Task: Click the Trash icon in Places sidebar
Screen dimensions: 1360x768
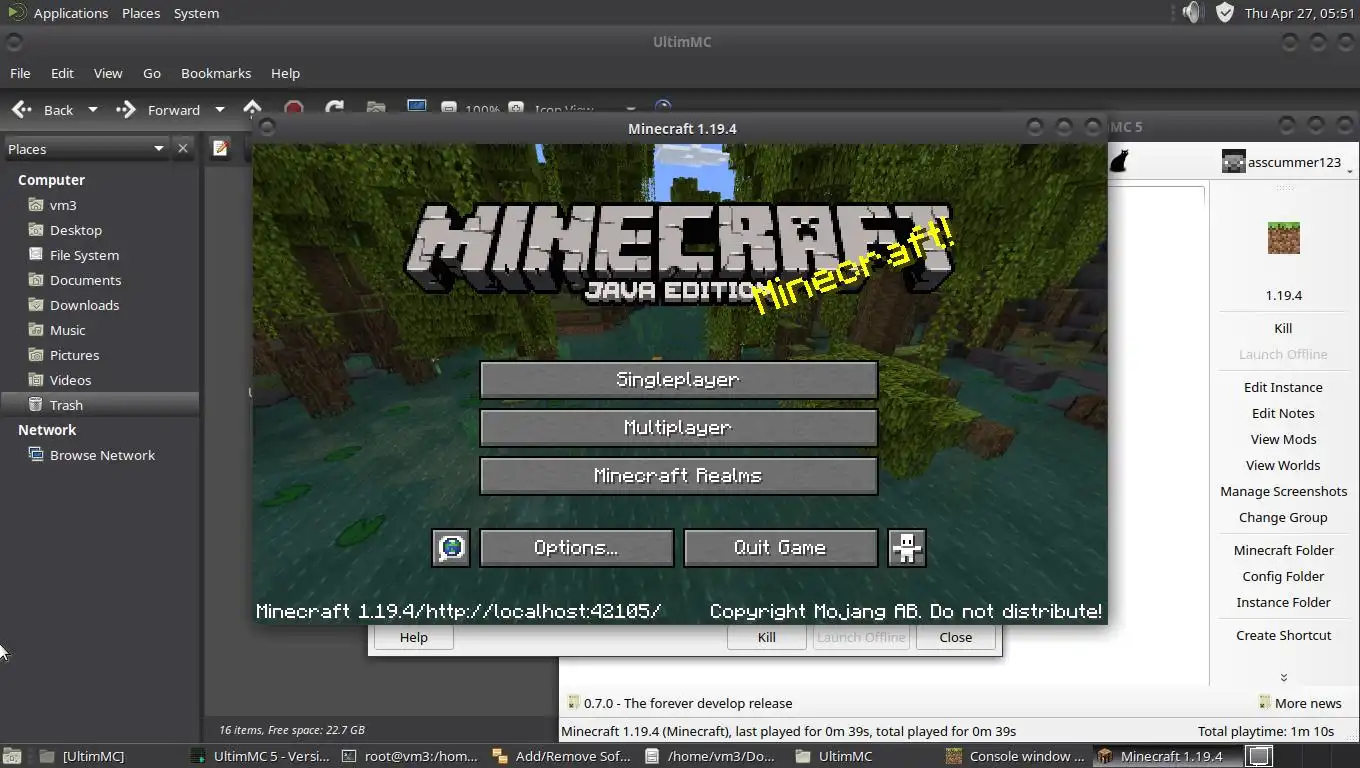Action: [x=36, y=405]
